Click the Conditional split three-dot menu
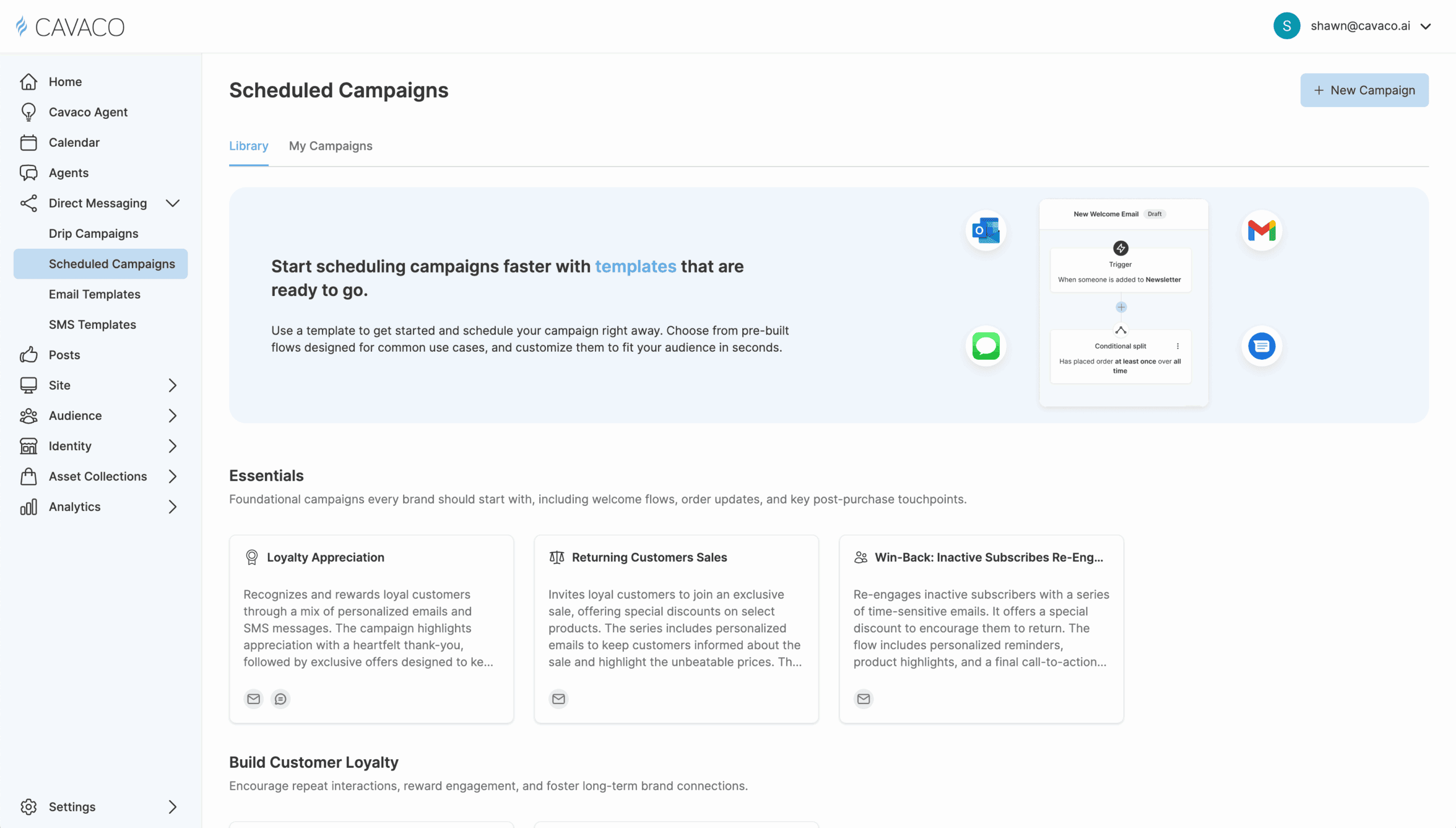This screenshot has width=1456, height=828. pyautogui.click(x=1178, y=346)
